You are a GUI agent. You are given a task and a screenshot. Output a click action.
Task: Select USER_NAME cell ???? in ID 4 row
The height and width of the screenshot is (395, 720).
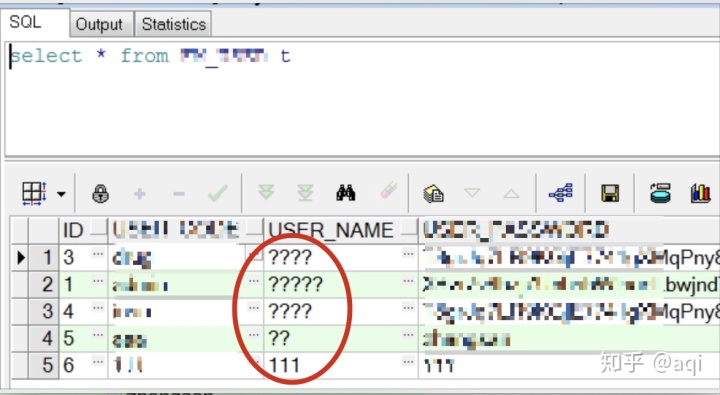[x=340, y=311]
